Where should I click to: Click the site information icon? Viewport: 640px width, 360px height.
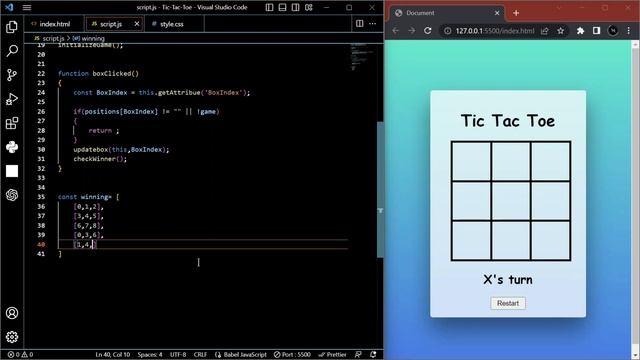click(x=447, y=31)
